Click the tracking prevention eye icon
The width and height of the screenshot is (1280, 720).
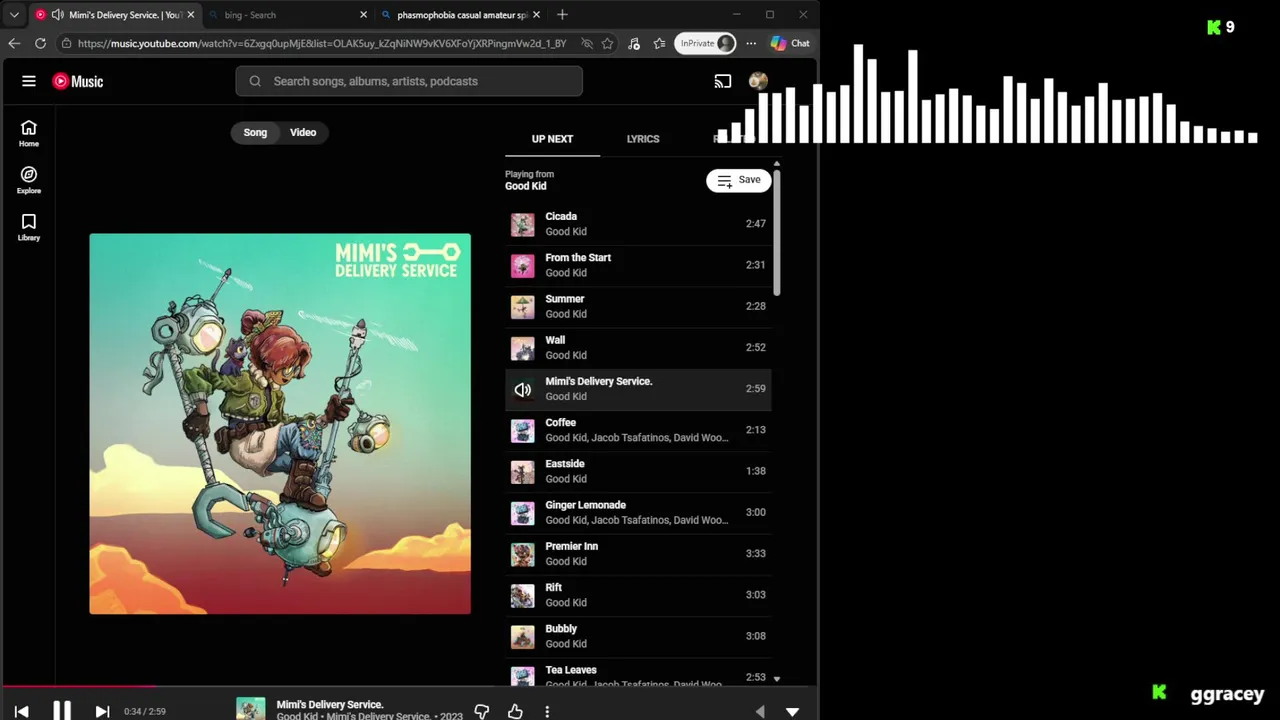pos(587,43)
